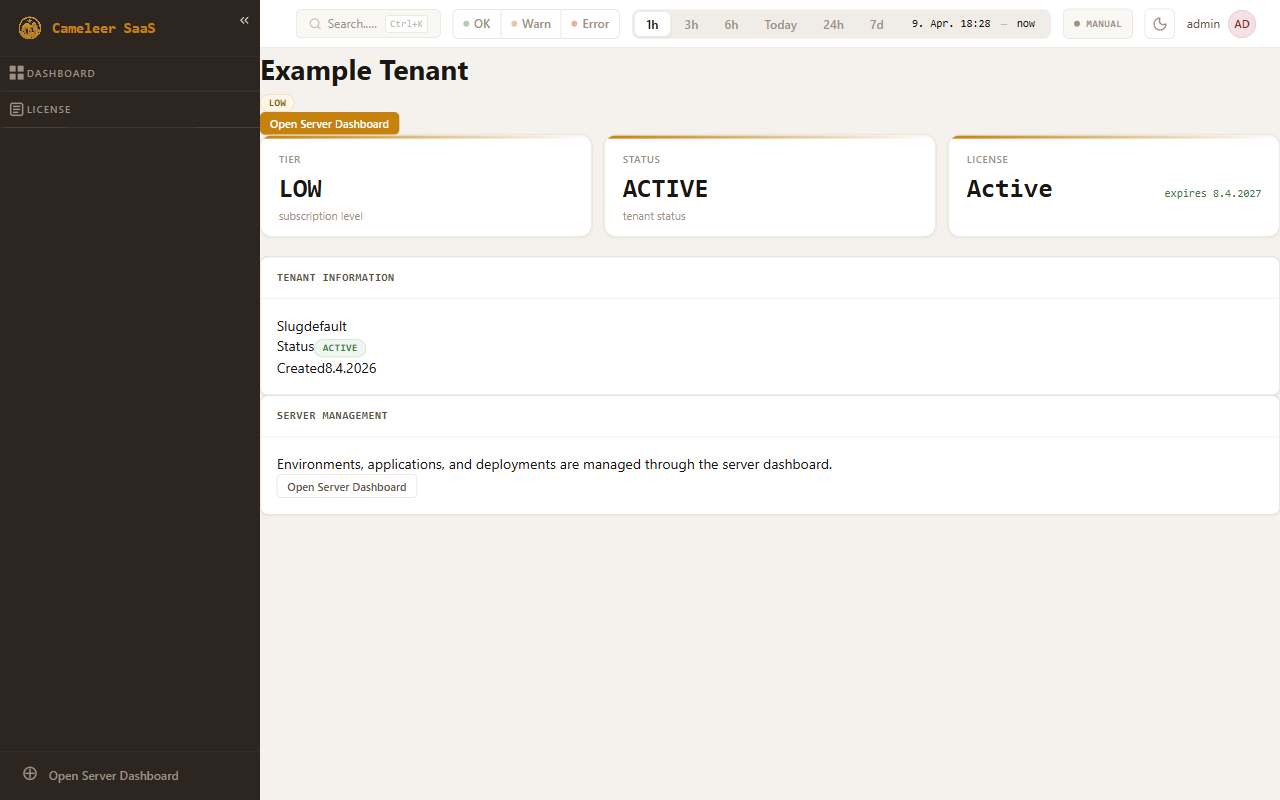Open the custom date range picker
This screenshot has width=1280, height=800.
click(972, 24)
